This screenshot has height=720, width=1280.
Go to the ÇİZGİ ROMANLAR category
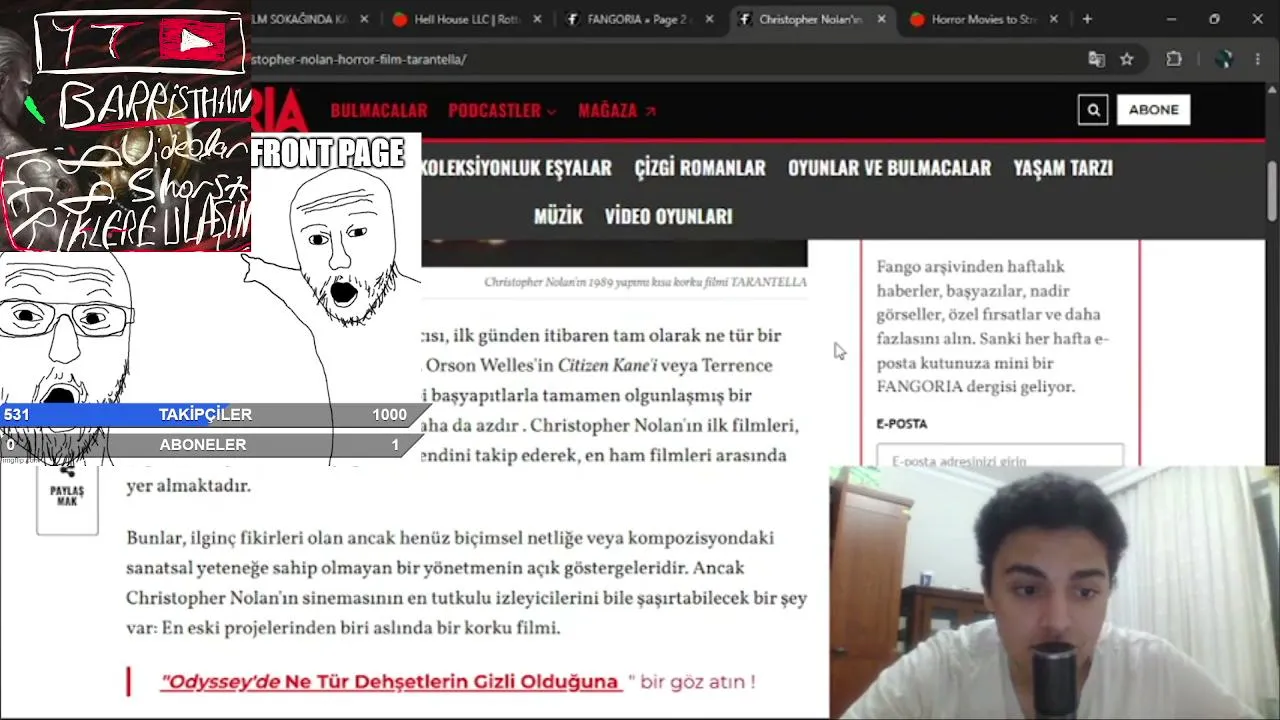coord(700,168)
